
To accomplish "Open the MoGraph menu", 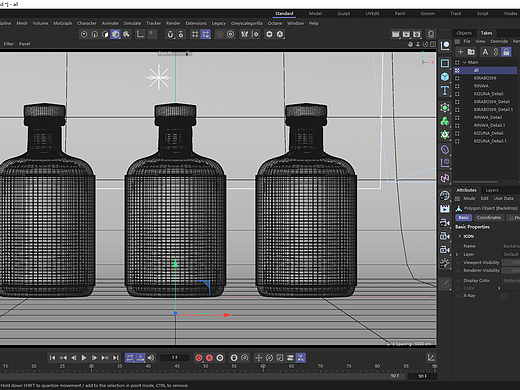I will pyautogui.click(x=63, y=23).
